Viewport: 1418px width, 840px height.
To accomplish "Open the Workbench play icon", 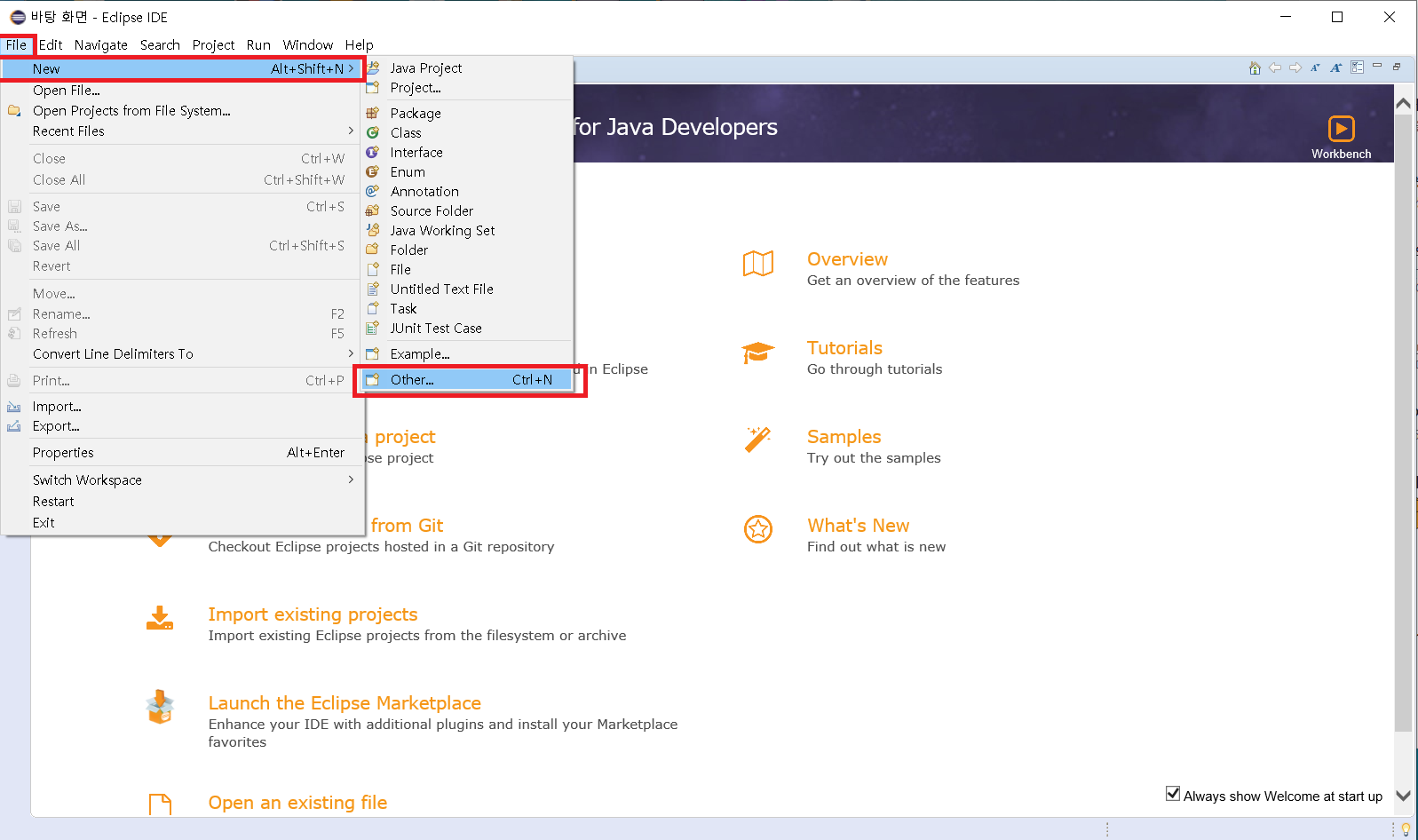I will click(x=1341, y=129).
